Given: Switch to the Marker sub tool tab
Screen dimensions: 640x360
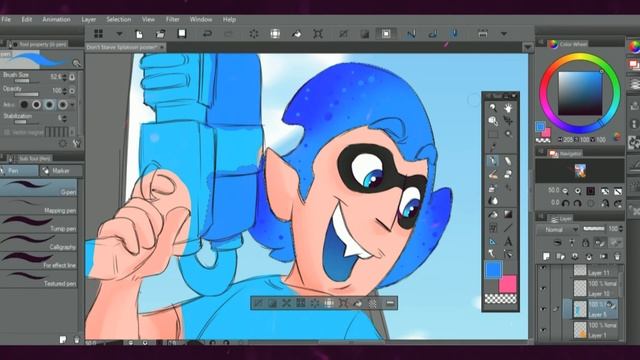Looking at the screenshot, I should [x=61, y=171].
